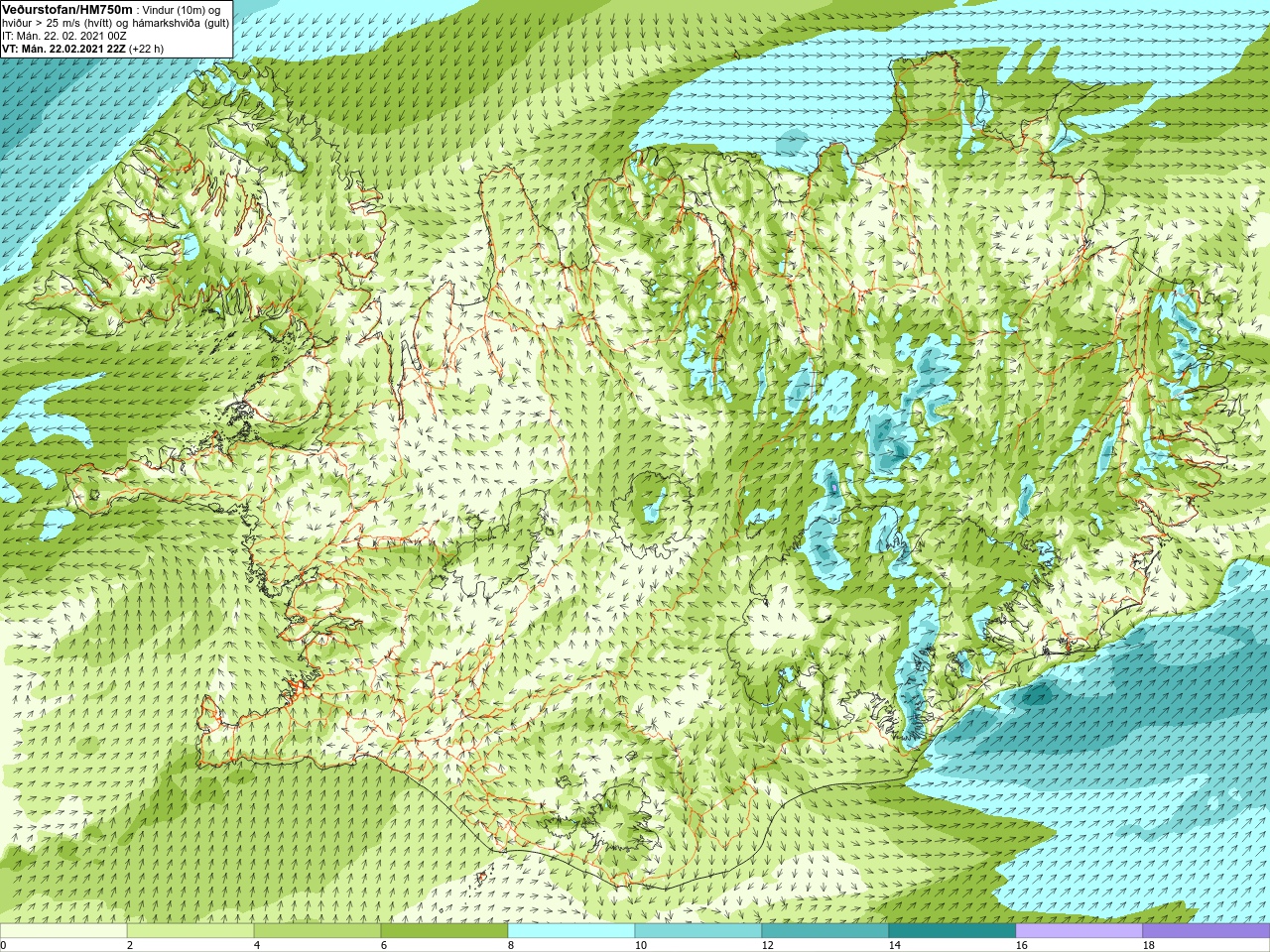Viewport: 1270px width, 952px height.
Task: Select the light green 2–4 m/s legend swatch
Action: 190,931
